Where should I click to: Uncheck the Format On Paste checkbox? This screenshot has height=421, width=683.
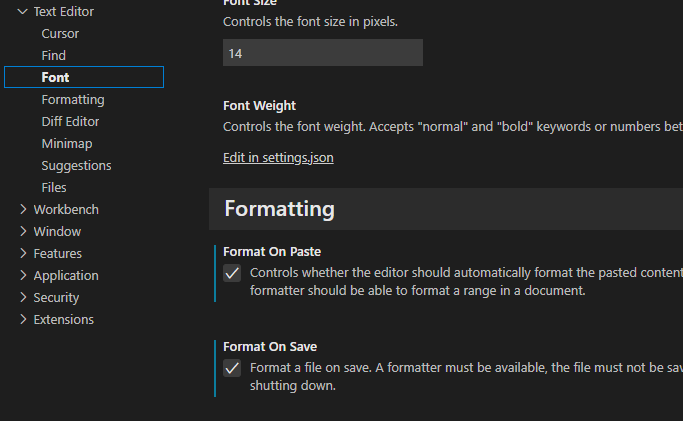point(232,273)
